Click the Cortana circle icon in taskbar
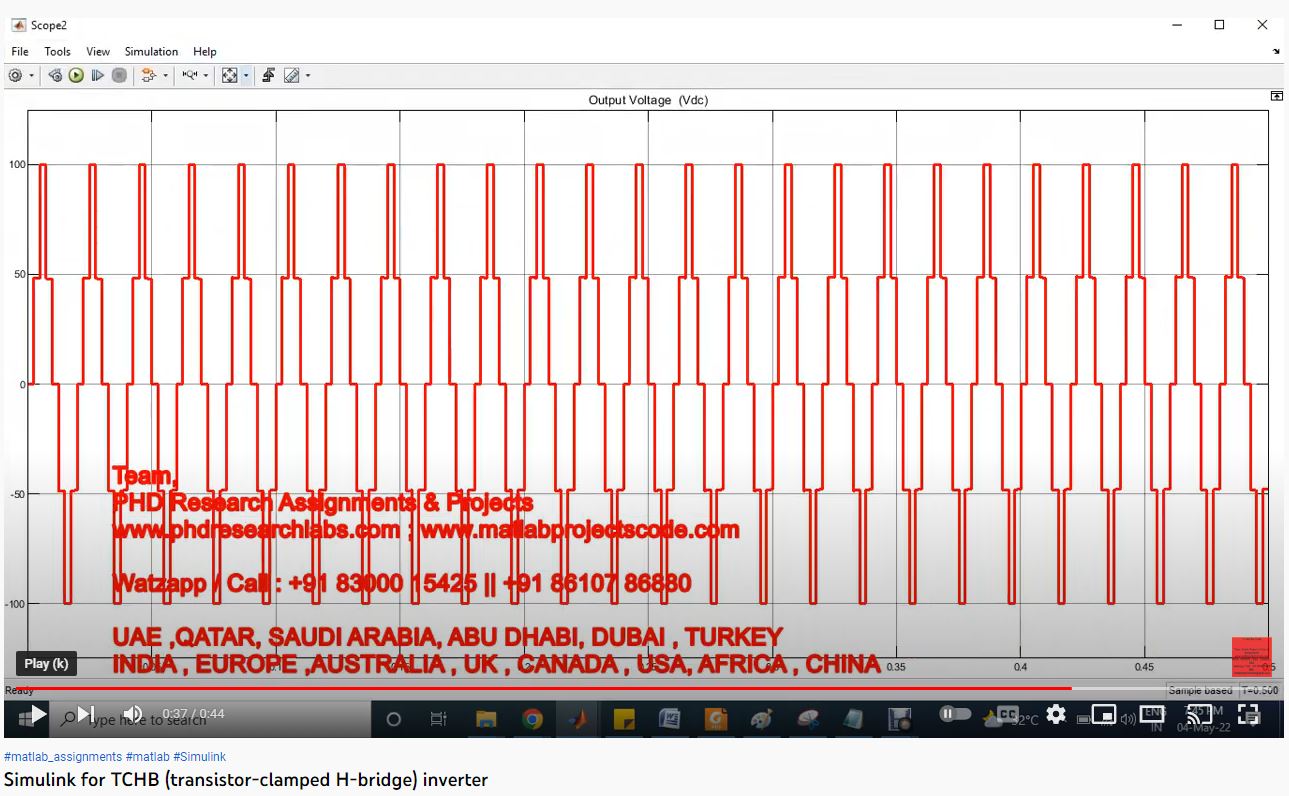1289x796 pixels. pyautogui.click(x=393, y=718)
